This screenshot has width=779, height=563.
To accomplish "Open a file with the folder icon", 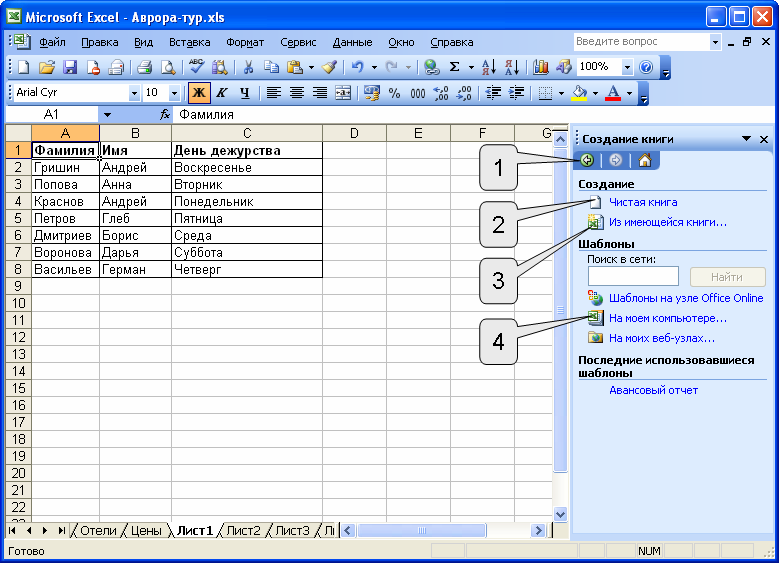I will (47, 67).
